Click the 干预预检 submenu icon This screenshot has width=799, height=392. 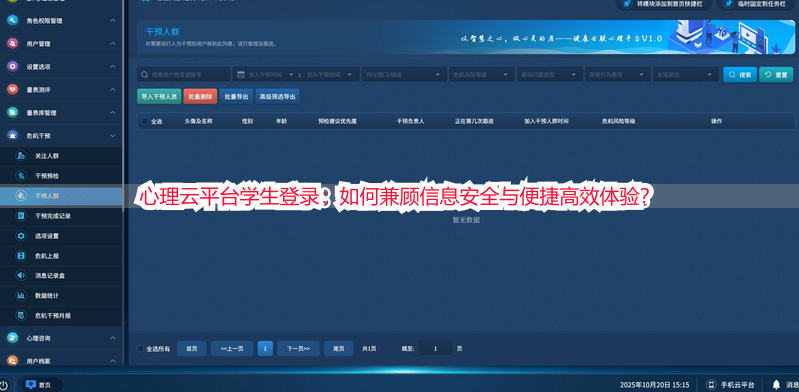[21, 176]
